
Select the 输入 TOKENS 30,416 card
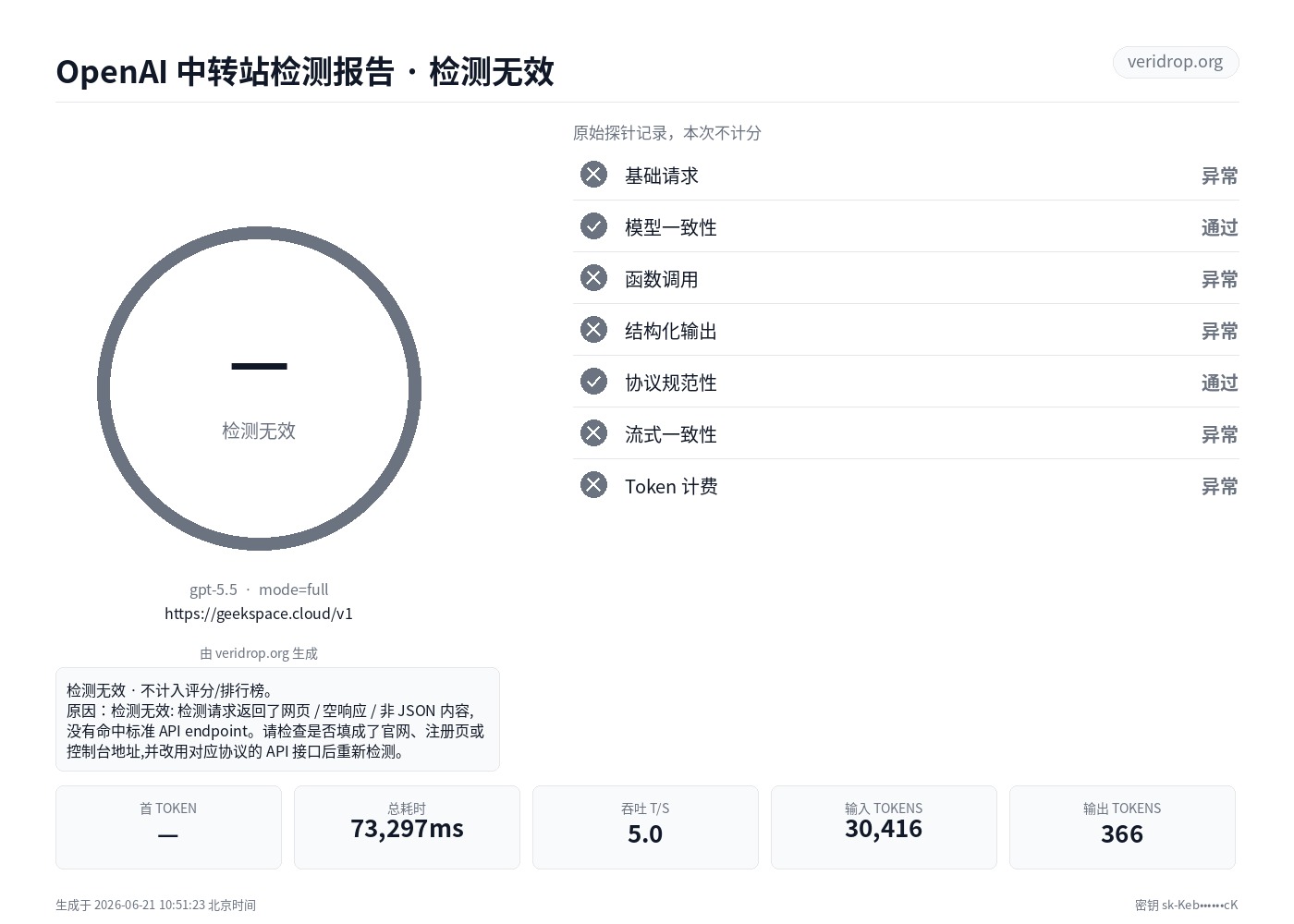click(884, 827)
